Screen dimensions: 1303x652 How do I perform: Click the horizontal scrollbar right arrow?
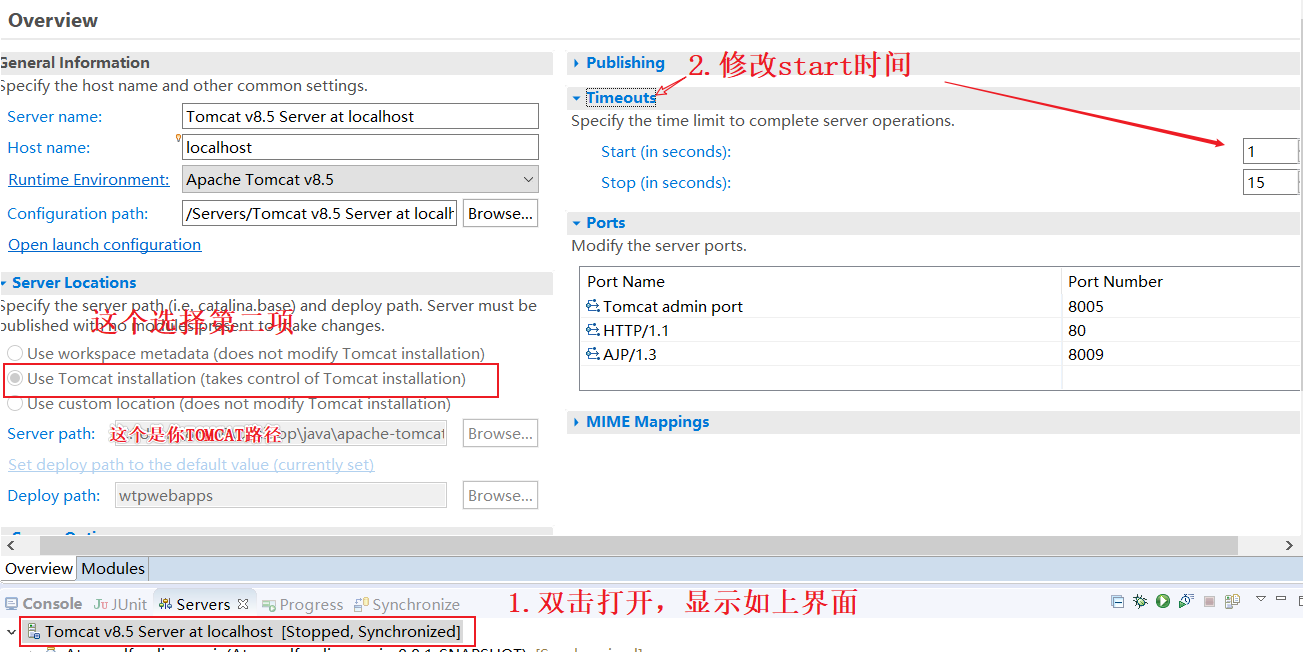coord(1290,545)
